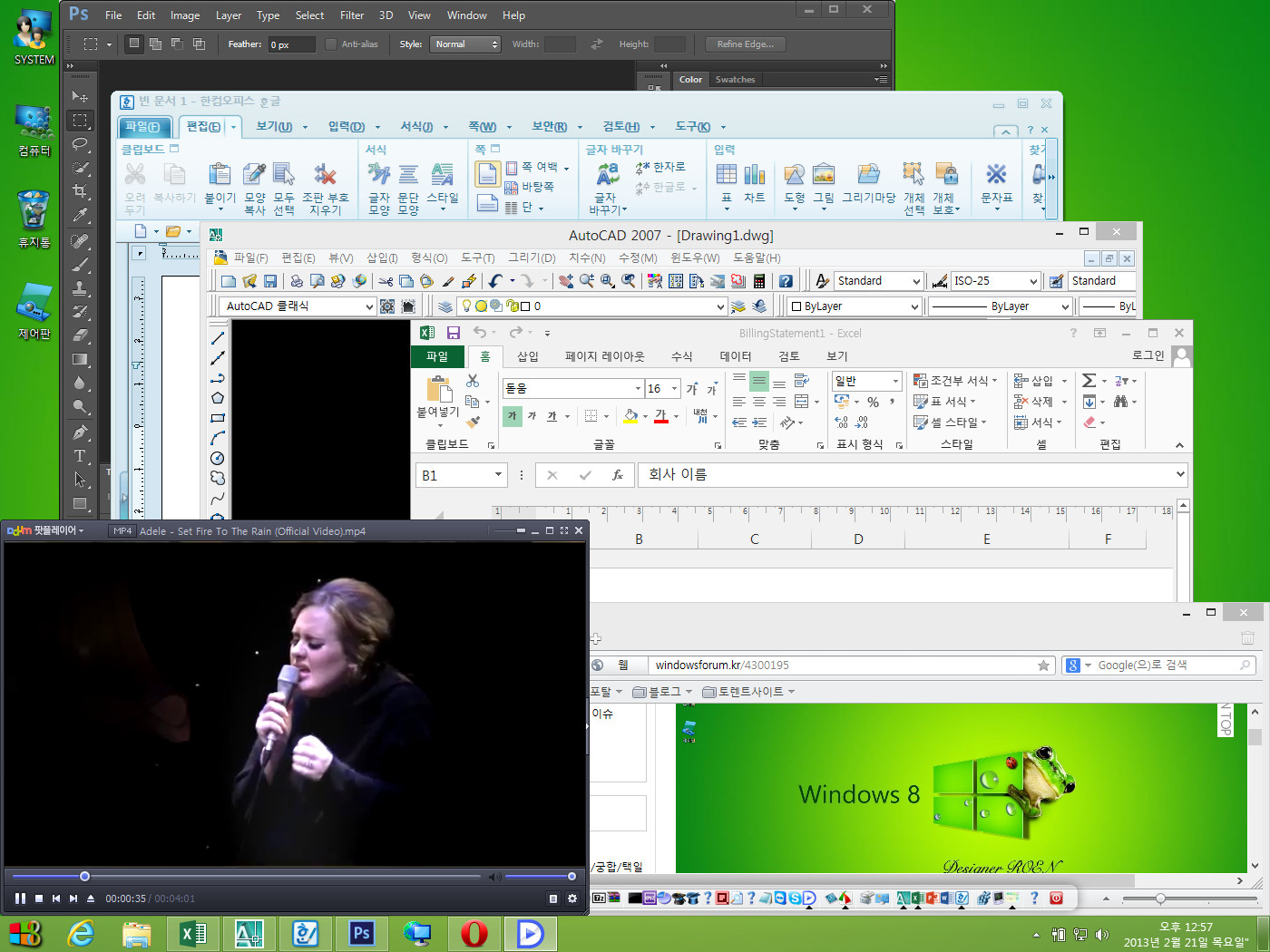This screenshot has height=952, width=1270.
Task: Pause the Adele video playback
Action: point(20,899)
